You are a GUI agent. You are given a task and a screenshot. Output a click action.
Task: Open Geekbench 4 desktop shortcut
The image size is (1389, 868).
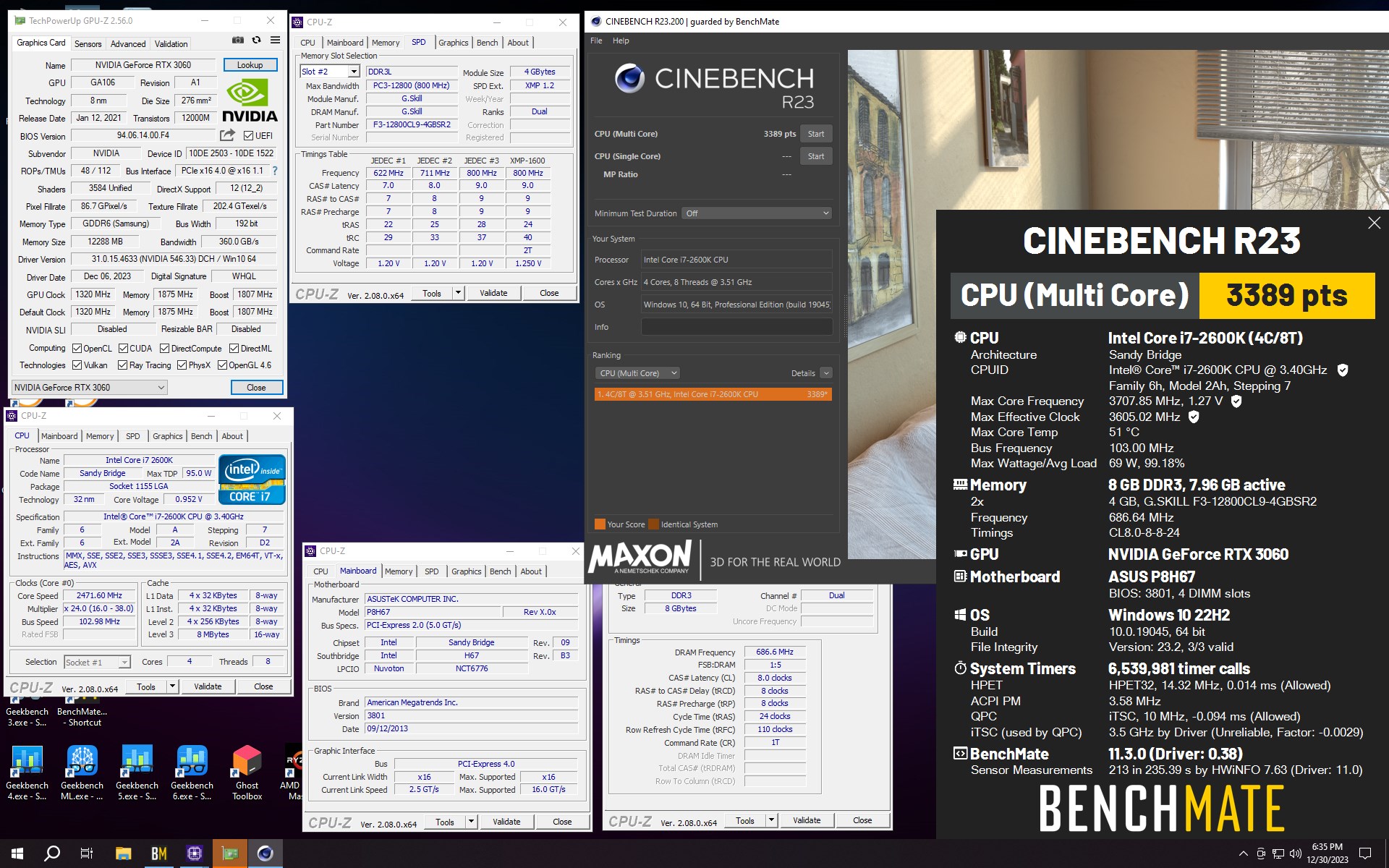(27, 773)
